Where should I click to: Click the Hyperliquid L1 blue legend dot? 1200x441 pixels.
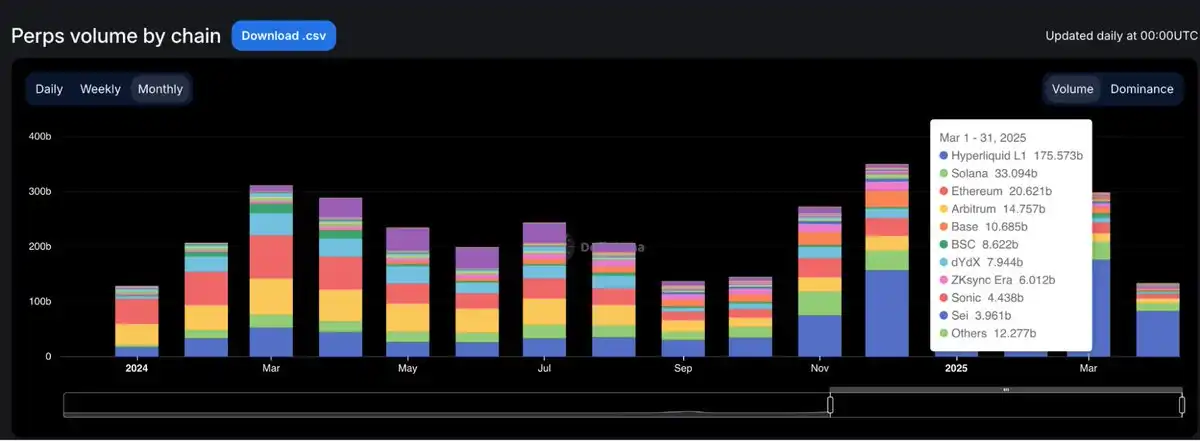click(x=943, y=156)
